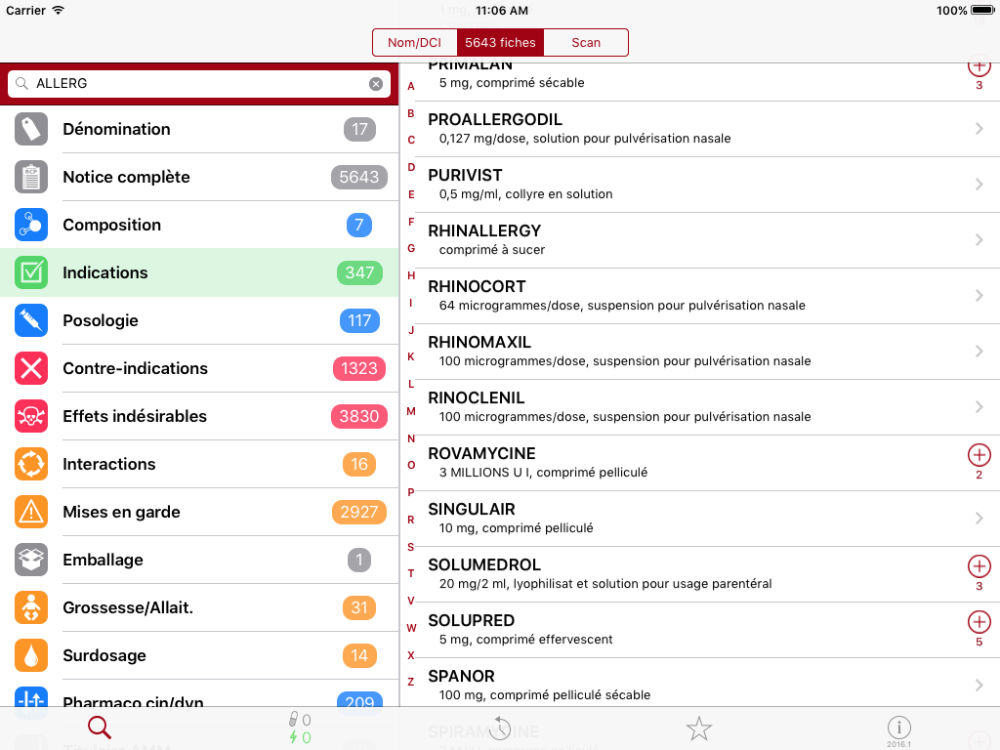The image size is (1000, 750).
Task: Tap the 3830 Effets indésirables badge
Action: coord(359,416)
